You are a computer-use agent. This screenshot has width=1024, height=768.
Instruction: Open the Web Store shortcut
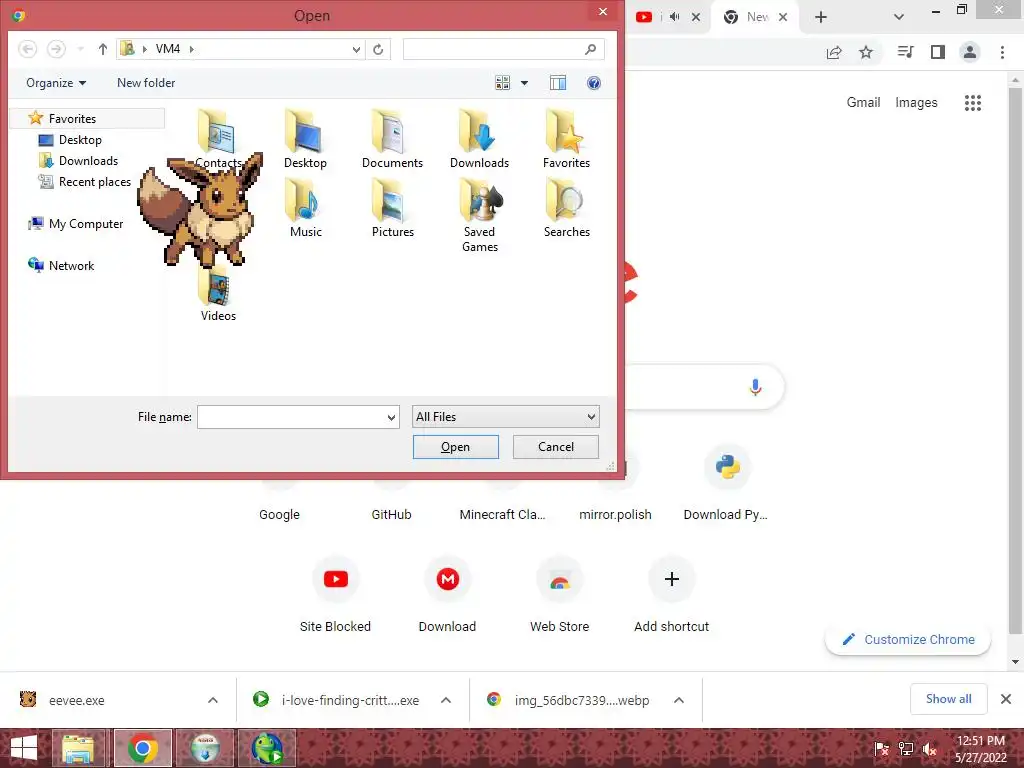560,594
